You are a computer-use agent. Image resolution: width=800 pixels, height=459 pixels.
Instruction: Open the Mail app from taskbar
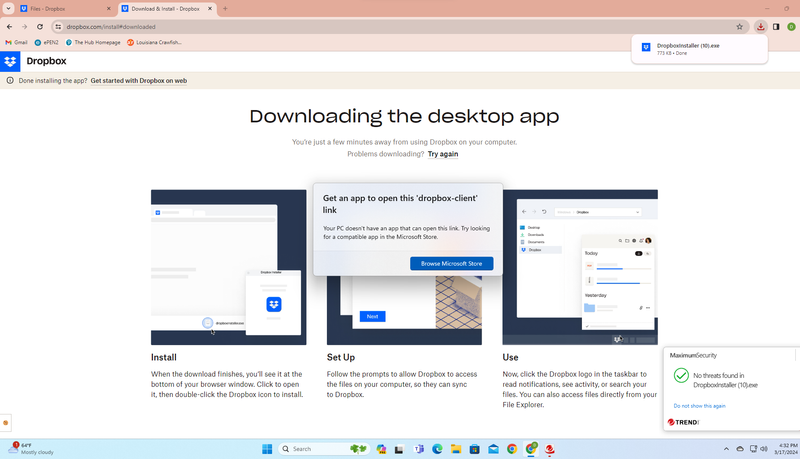pyautogui.click(x=493, y=449)
